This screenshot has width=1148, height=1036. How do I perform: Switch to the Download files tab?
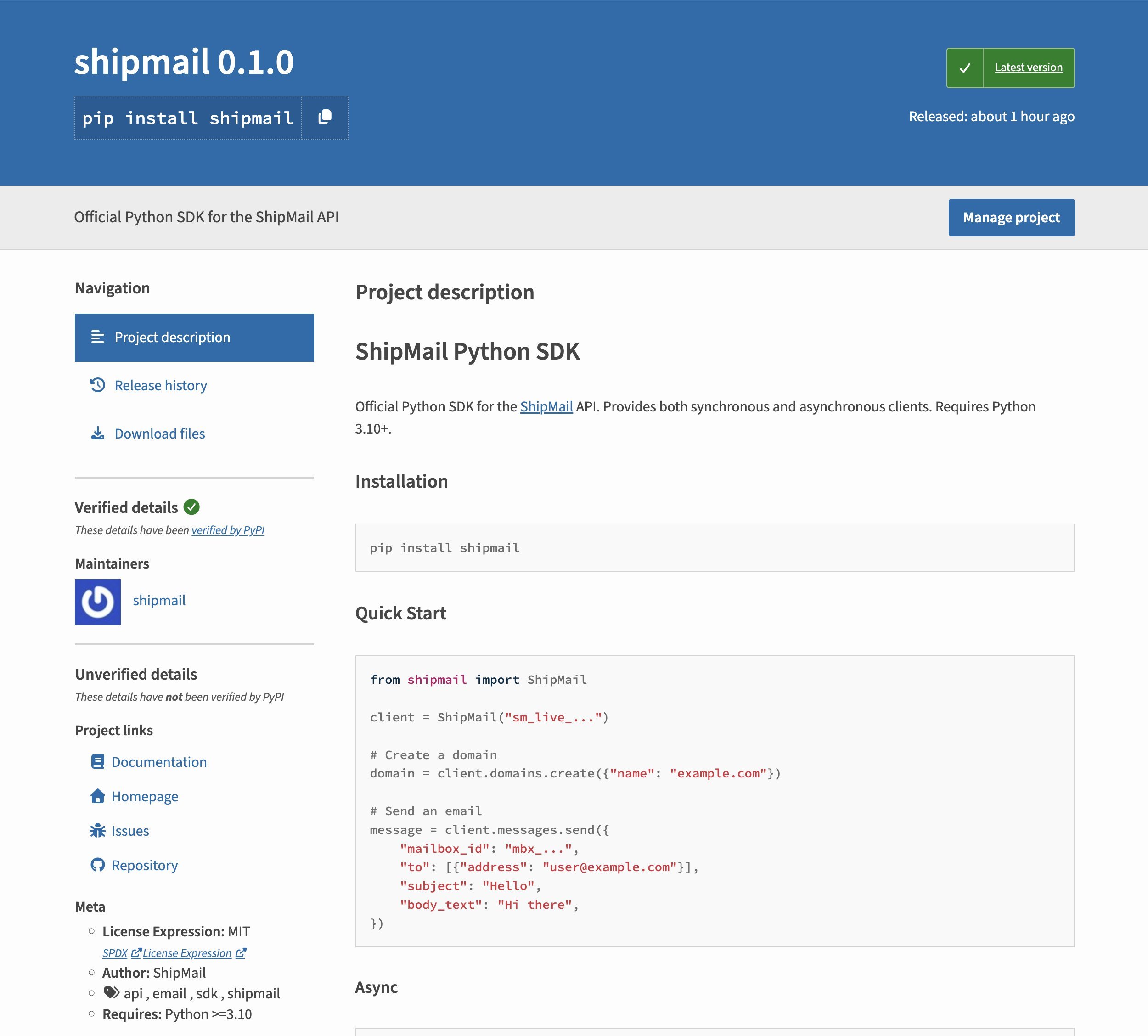coord(159,434)
